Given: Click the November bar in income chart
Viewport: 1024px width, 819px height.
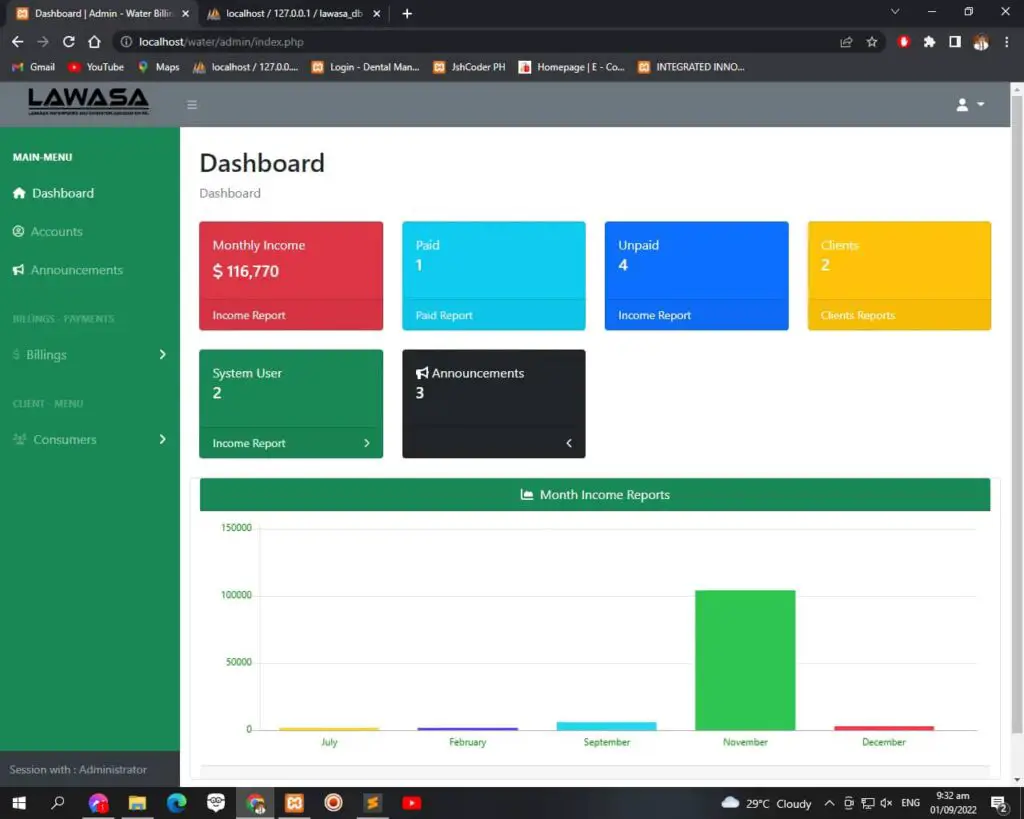Looking at the screenshot, I should (x=745, y=660).
